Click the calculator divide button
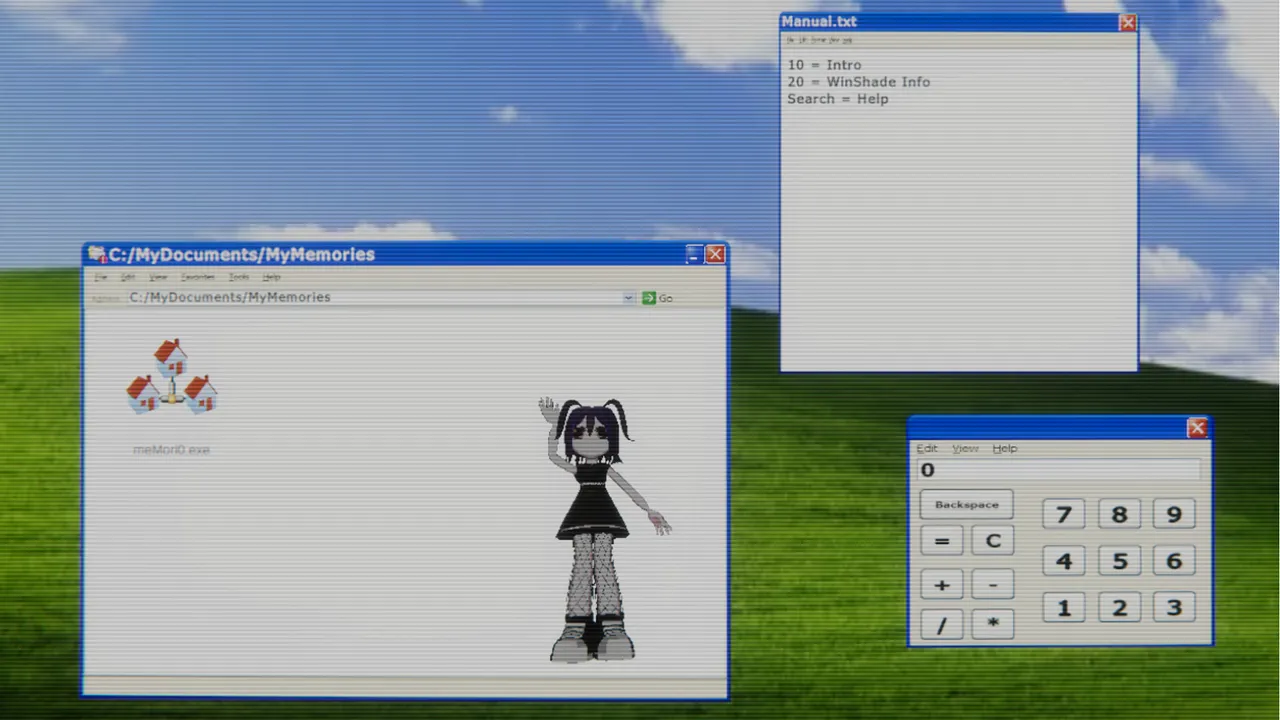 pos(941,625)
